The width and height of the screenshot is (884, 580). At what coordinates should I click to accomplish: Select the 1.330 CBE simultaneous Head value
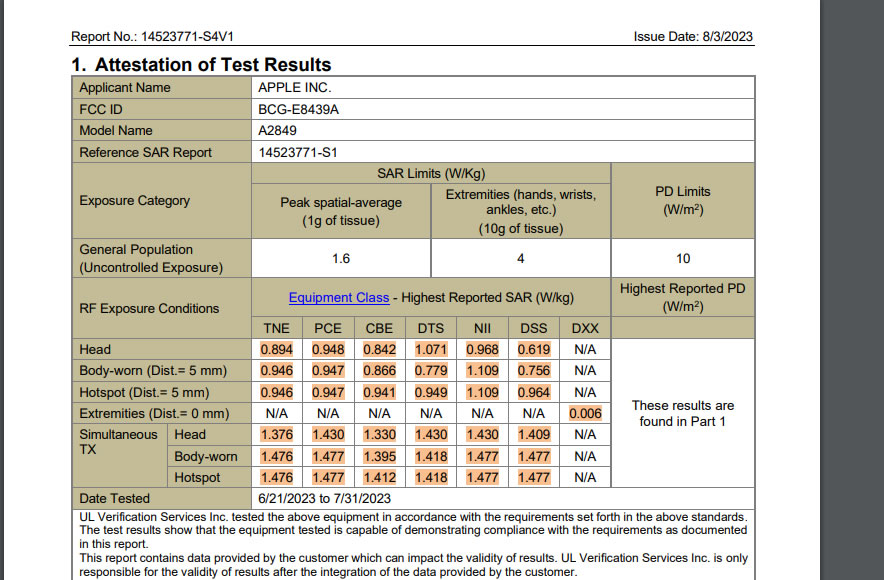coord(379,434)
